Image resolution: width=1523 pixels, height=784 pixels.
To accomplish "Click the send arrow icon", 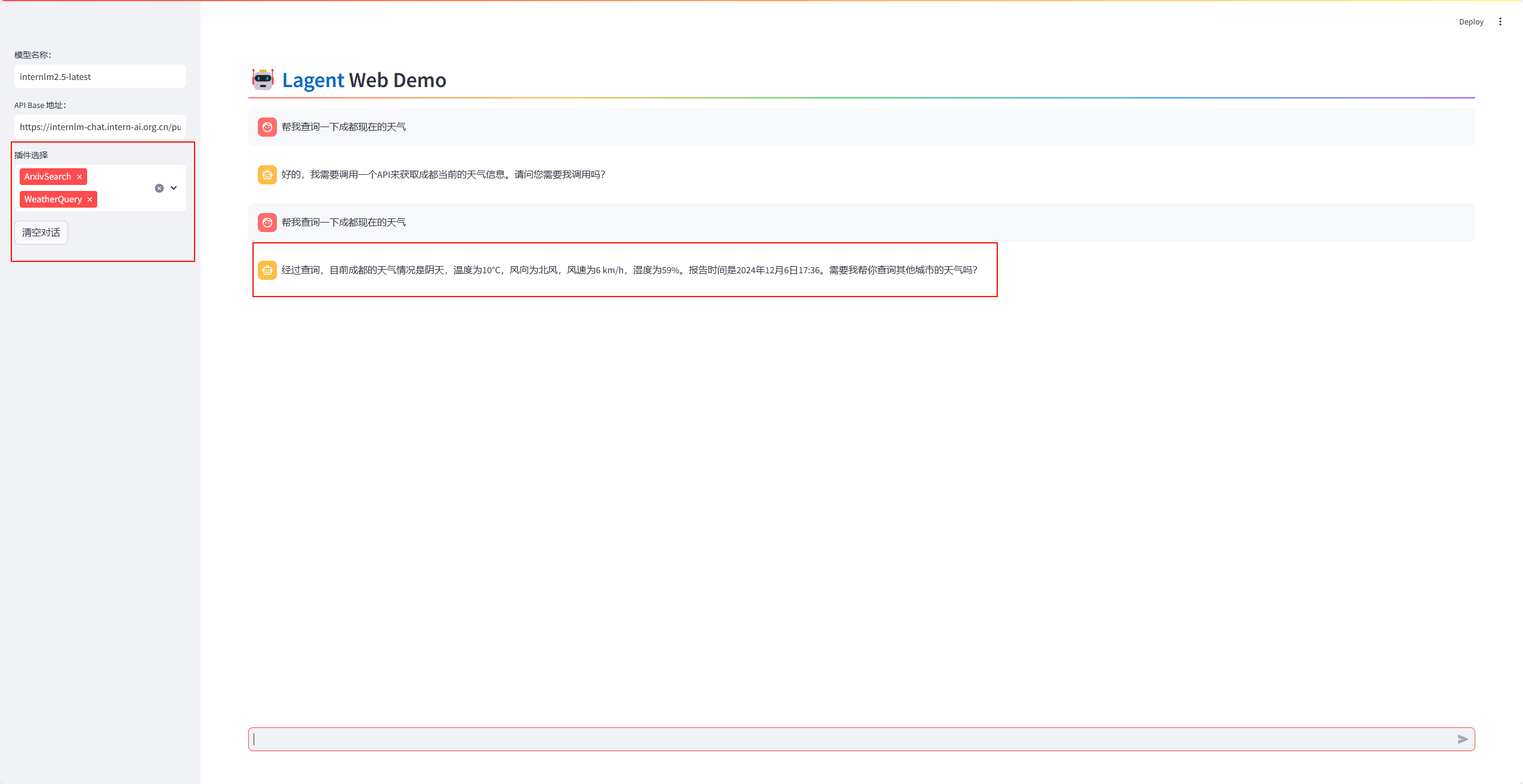I will coord(1462,739).
